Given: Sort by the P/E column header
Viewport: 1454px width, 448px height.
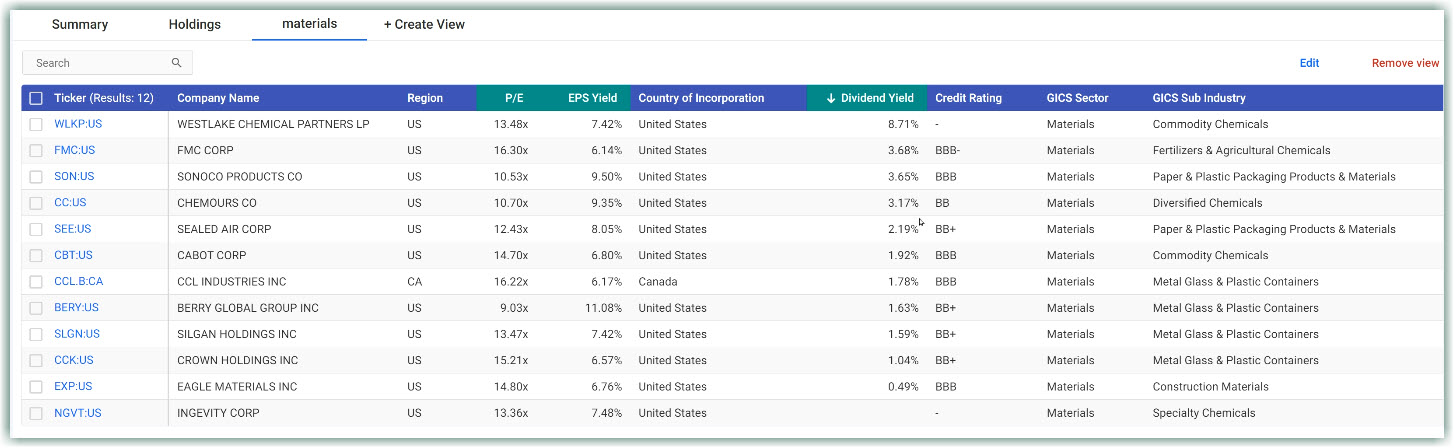Looking at the screenshot, I should pos(515,98).
